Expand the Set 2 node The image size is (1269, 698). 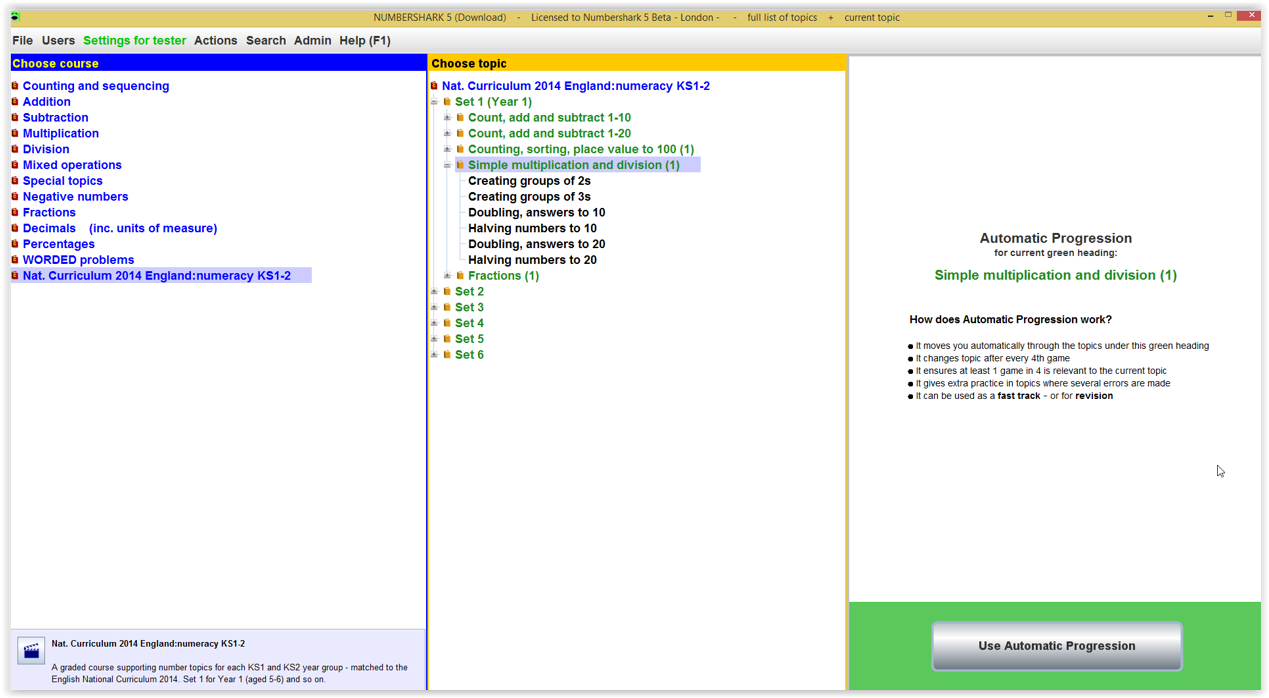pos(434,292)
